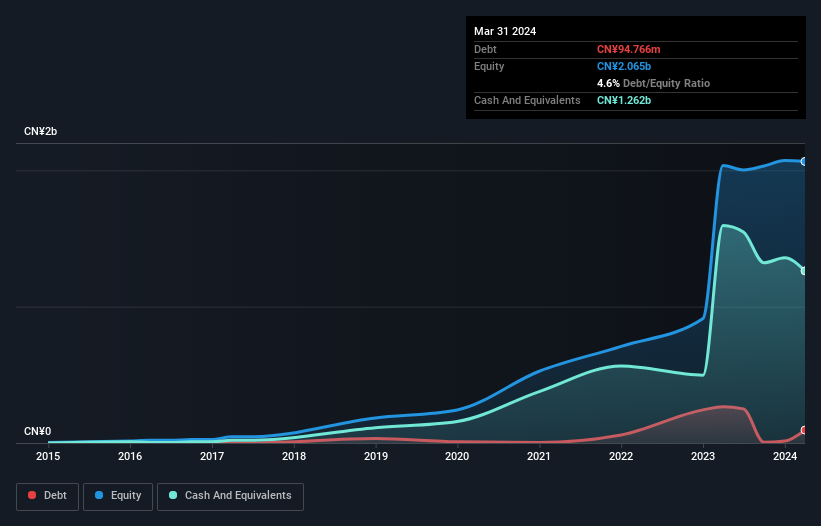This screenshot has width=821, height=526.
Task: Click the 2021 x-axis label
Action: (539, 456)
